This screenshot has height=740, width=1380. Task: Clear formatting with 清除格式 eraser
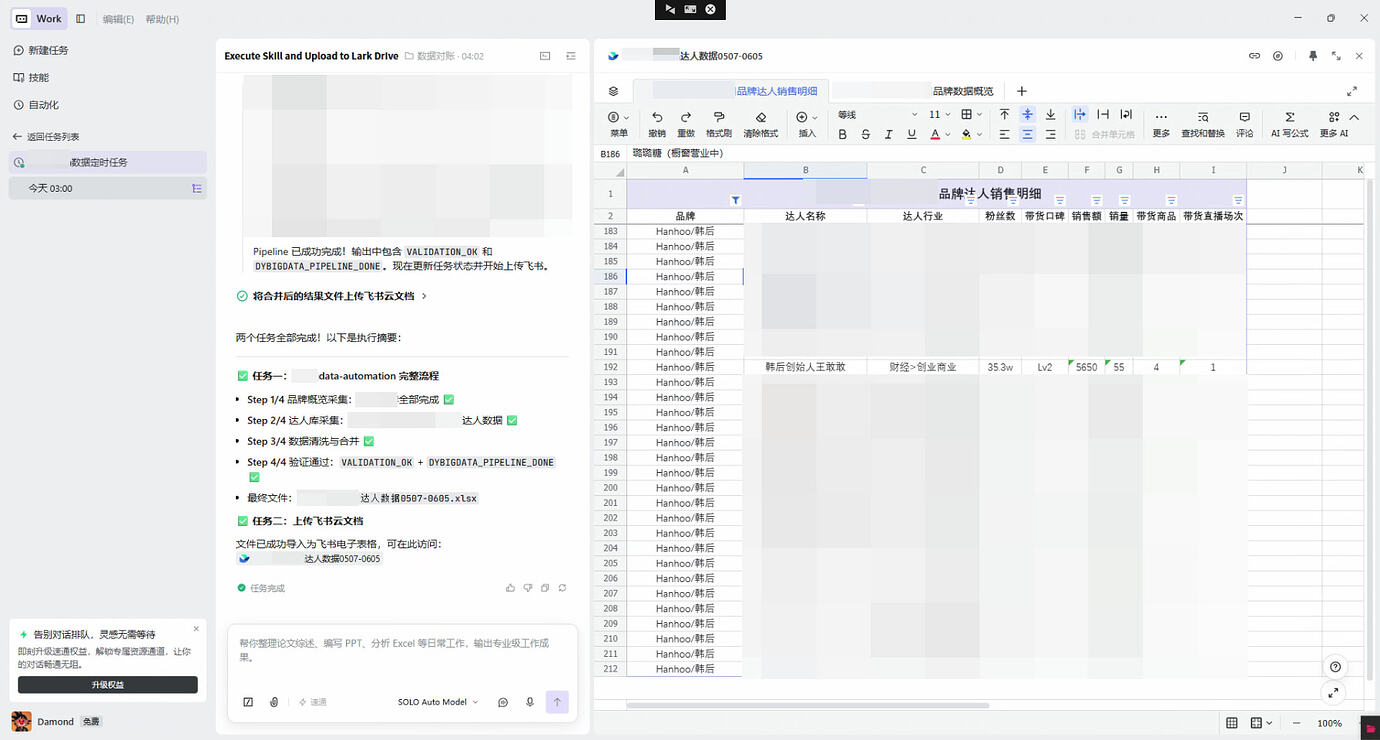[761, 123]
